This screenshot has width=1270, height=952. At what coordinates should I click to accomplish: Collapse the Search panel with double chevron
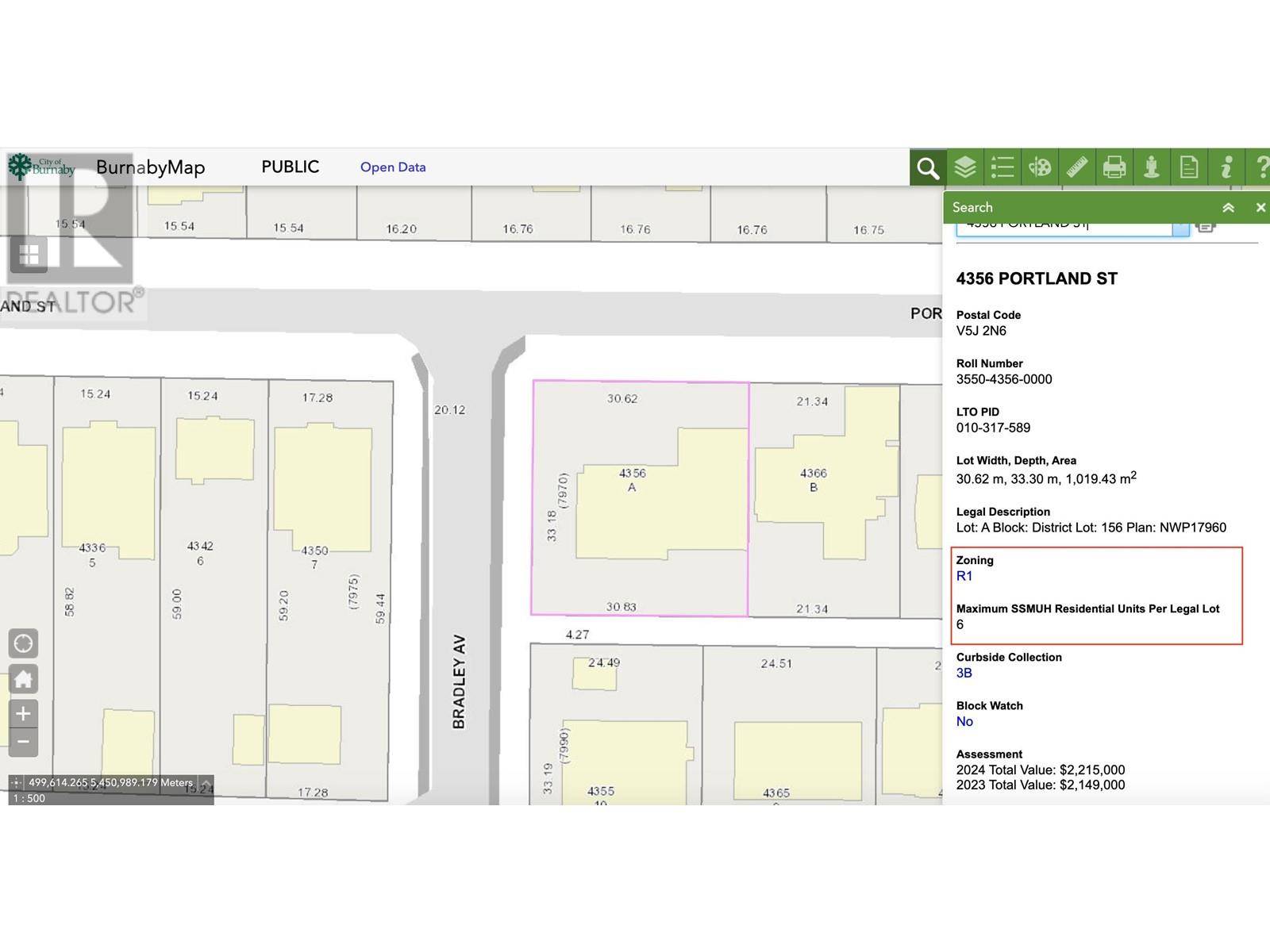tap(1228, 208)
